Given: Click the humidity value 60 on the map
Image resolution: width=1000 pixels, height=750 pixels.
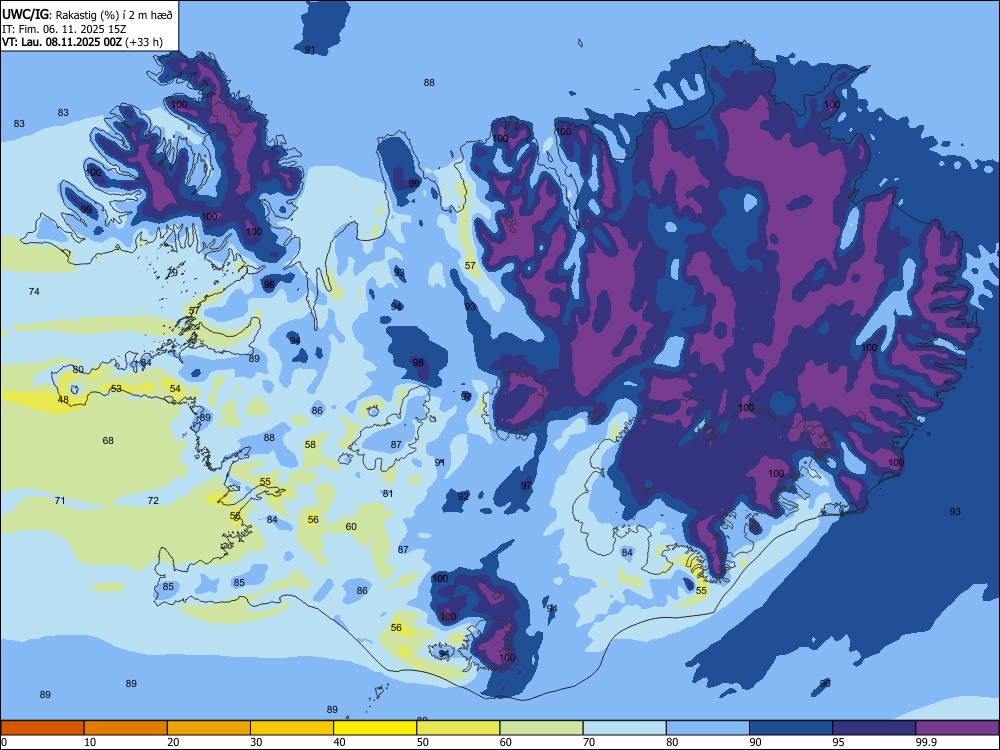Looking at the screenshot, I should click(351, 527).
